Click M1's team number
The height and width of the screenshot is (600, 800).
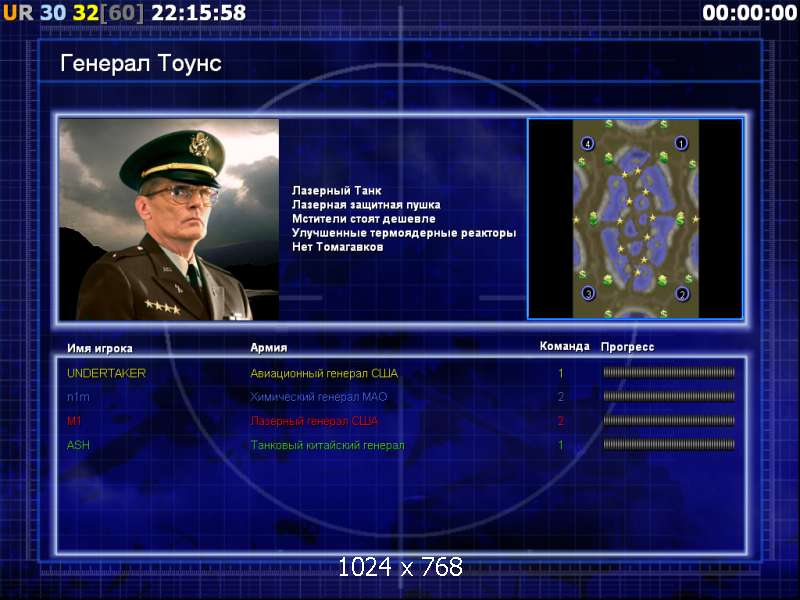click(561, 421)
